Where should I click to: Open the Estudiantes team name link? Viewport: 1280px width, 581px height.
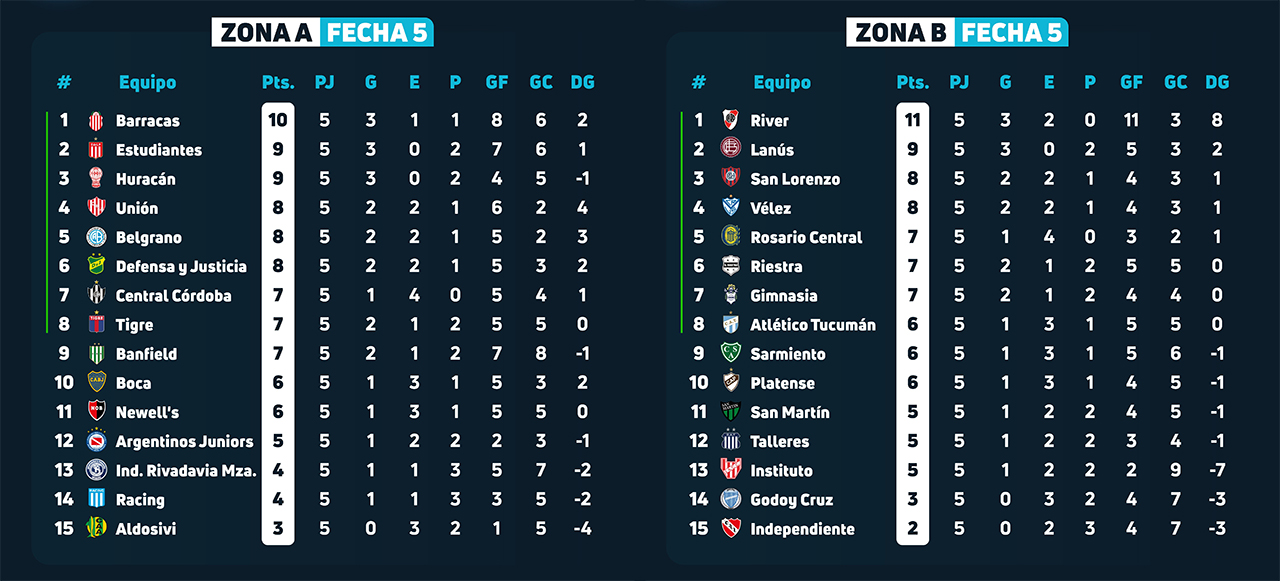(159, 150)
